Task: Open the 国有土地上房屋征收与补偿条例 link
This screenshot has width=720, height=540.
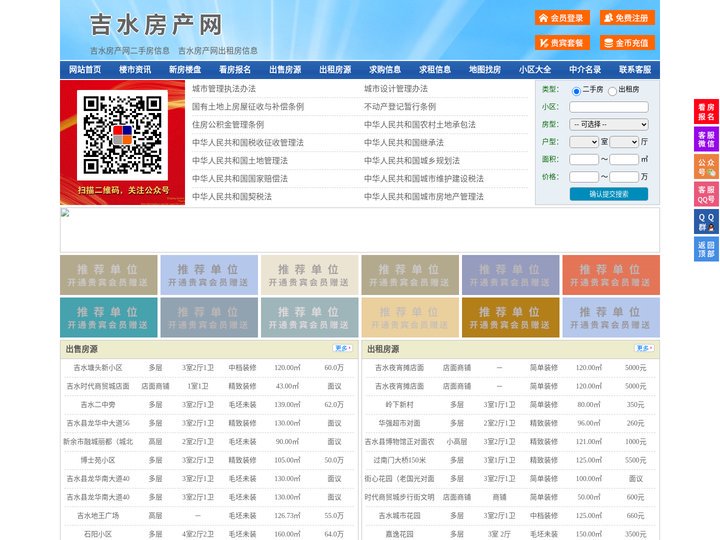Action: 248,107
